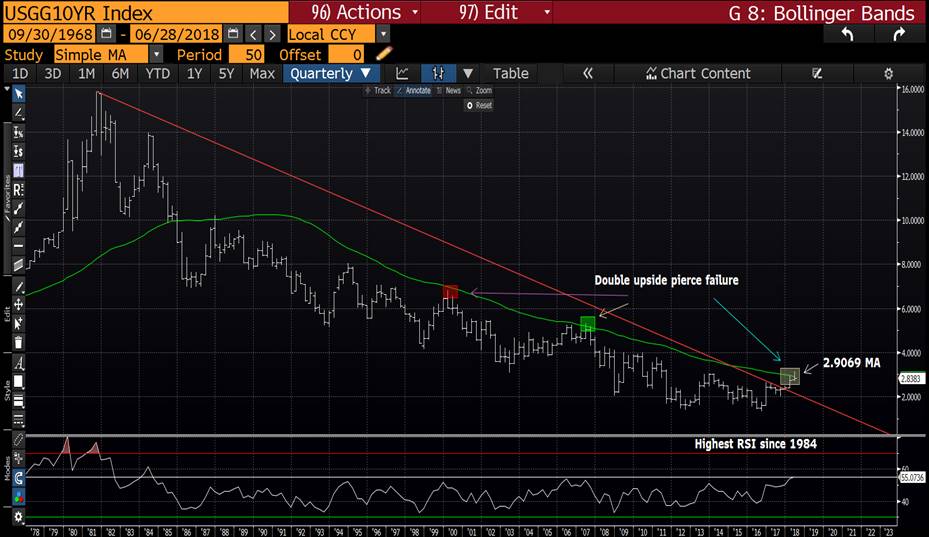Select the 5Y time range tab
The width and height of the screenshot is (929, 537).
point(227,73)
